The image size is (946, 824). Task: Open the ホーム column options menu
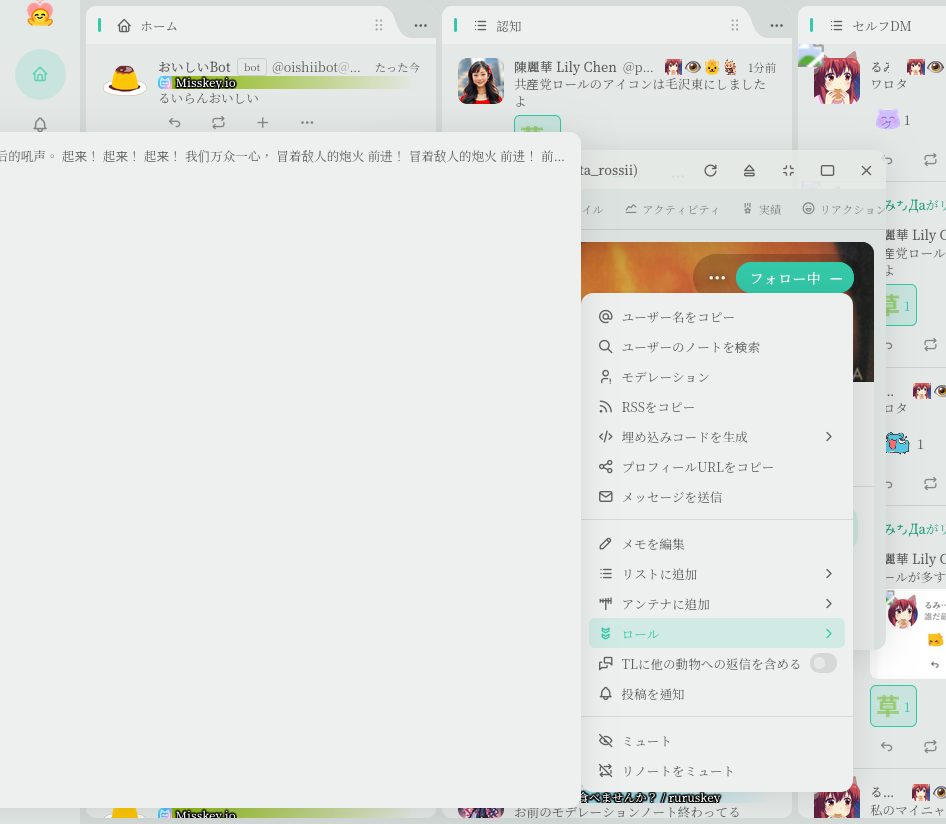(x=420, y=26)
